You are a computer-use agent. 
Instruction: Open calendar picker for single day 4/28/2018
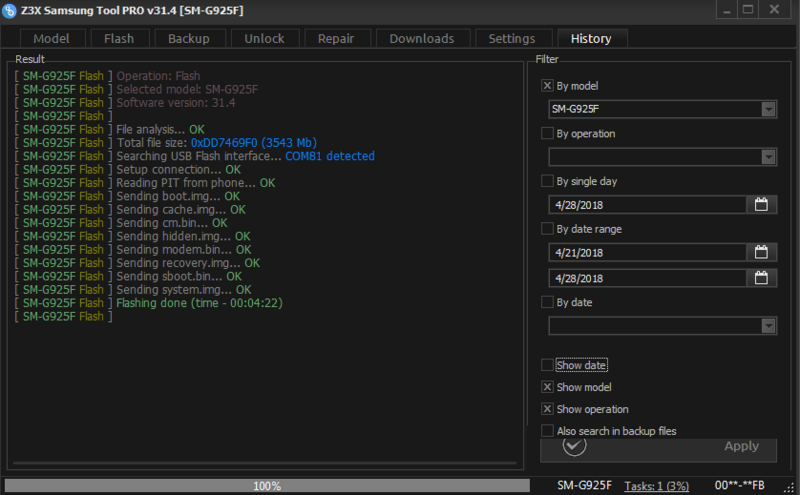(761, 205)
